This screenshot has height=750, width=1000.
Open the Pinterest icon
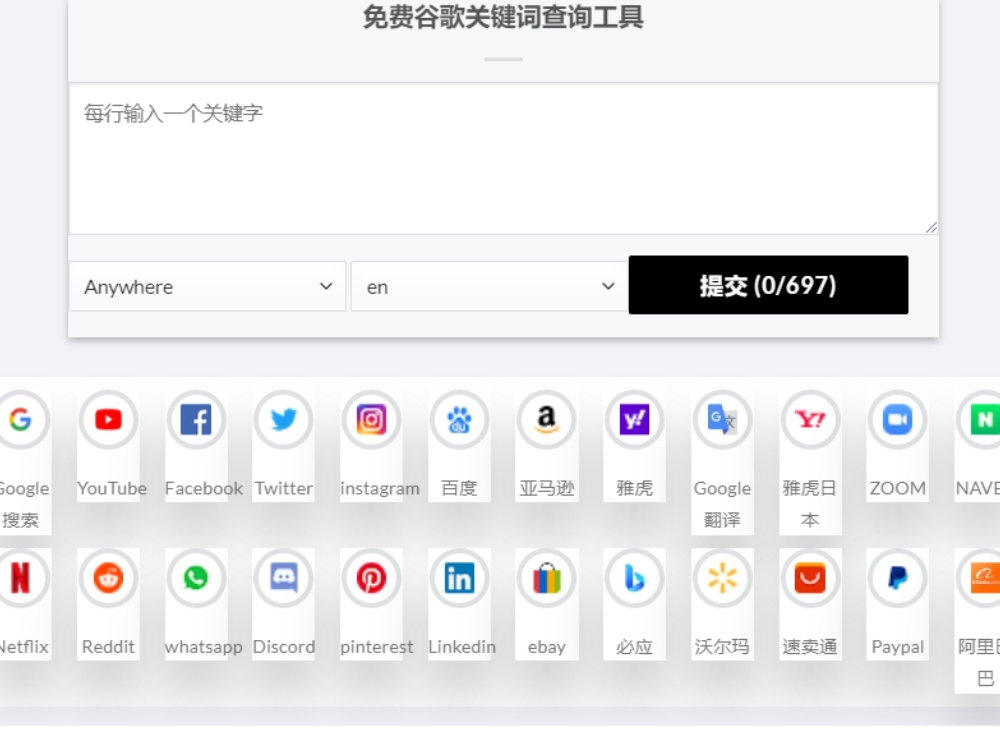pos(371,578)
